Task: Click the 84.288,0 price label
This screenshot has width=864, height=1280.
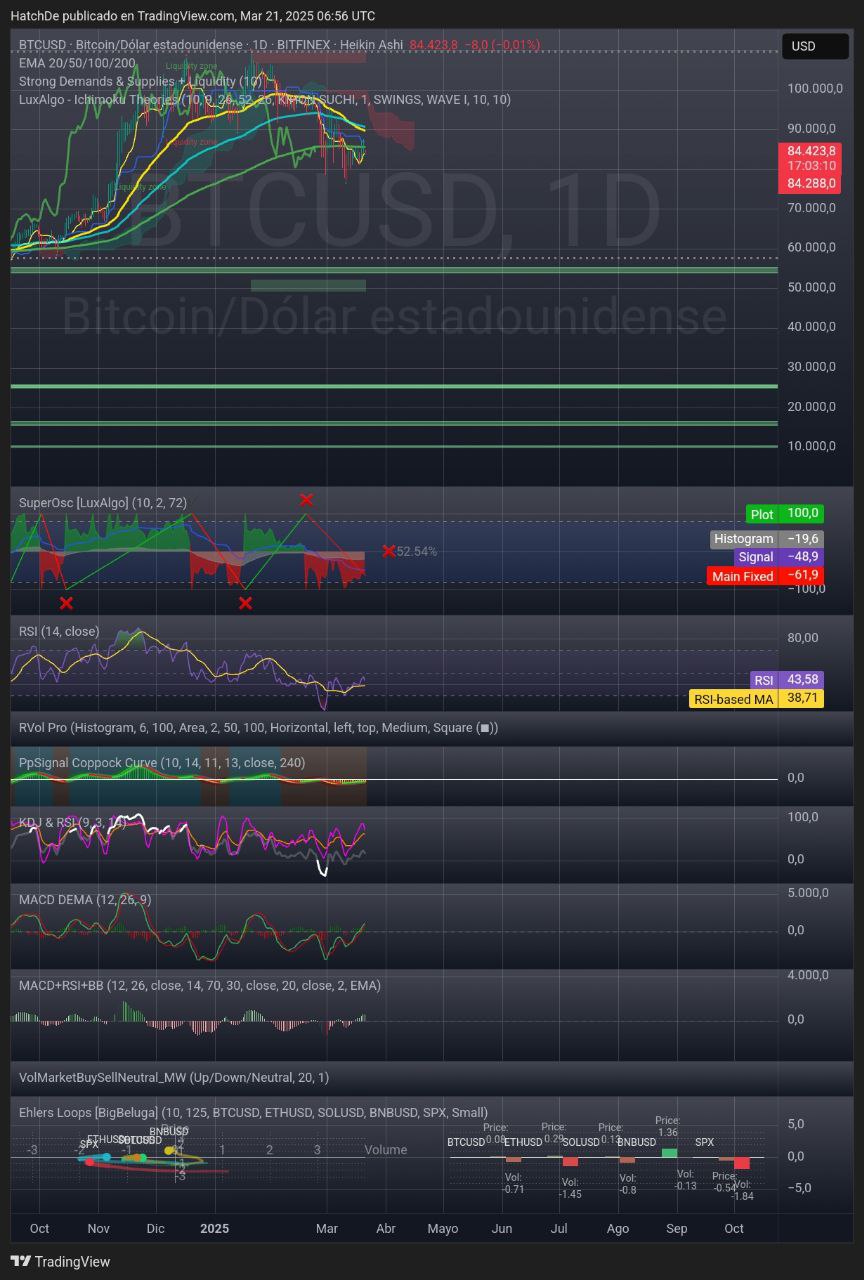Action: (x=810, y=184)
